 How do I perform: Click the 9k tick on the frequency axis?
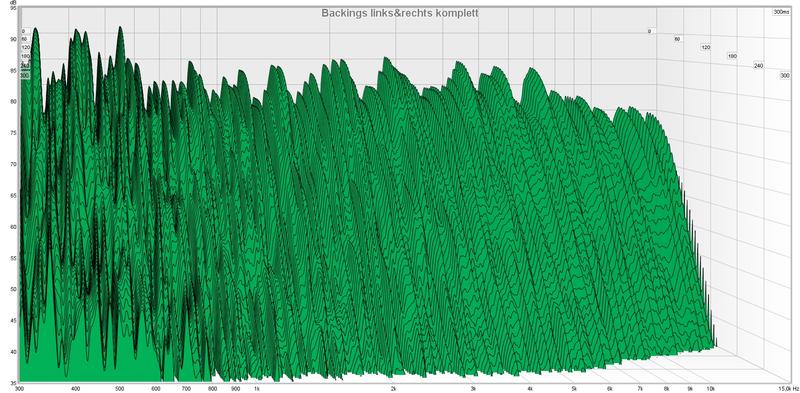pyautogui.click(x=689, y=389)
